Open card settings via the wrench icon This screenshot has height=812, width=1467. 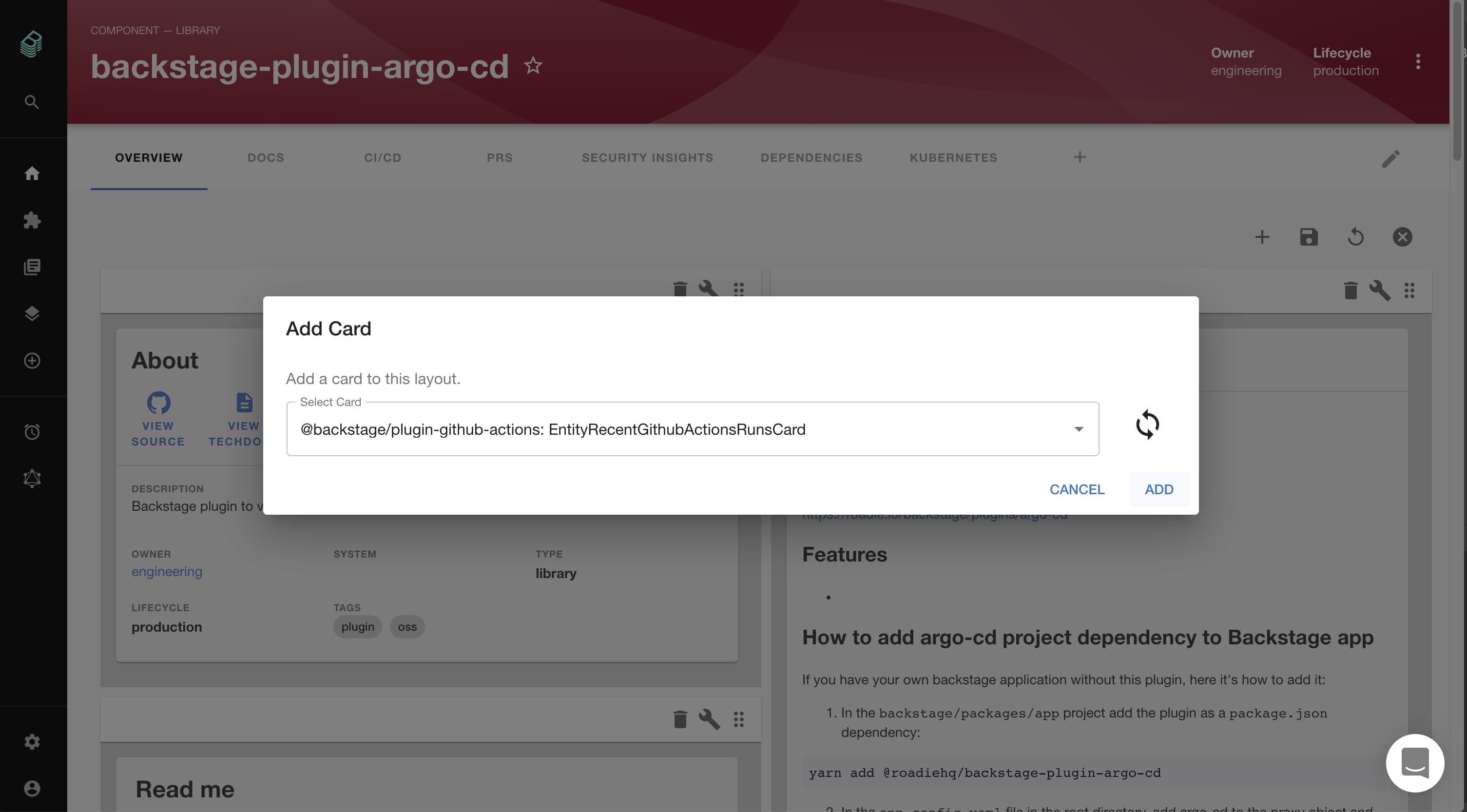click(709, 289)
